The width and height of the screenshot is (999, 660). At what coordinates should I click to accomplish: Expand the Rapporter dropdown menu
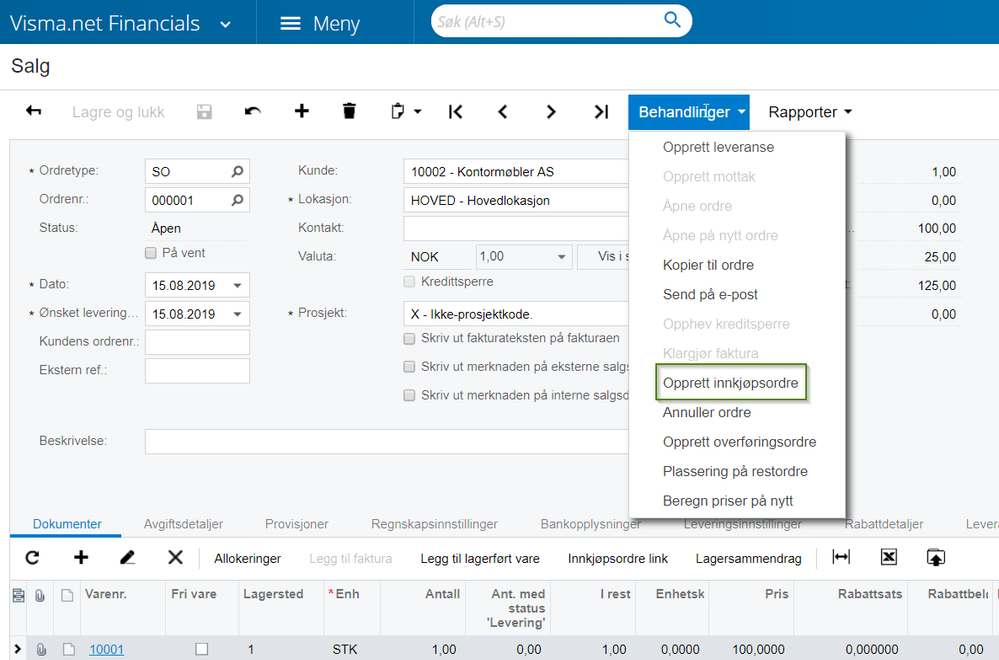coord(810,112)
